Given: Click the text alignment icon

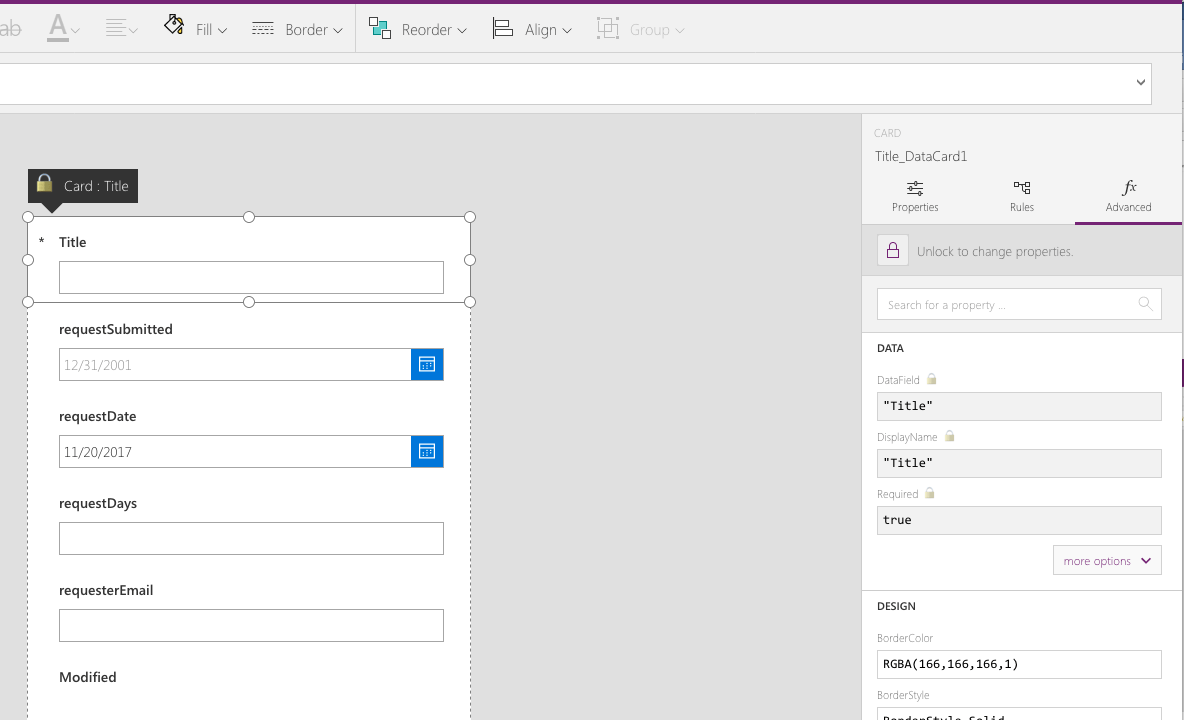Looking at the screenshot, I should [115, 28].
